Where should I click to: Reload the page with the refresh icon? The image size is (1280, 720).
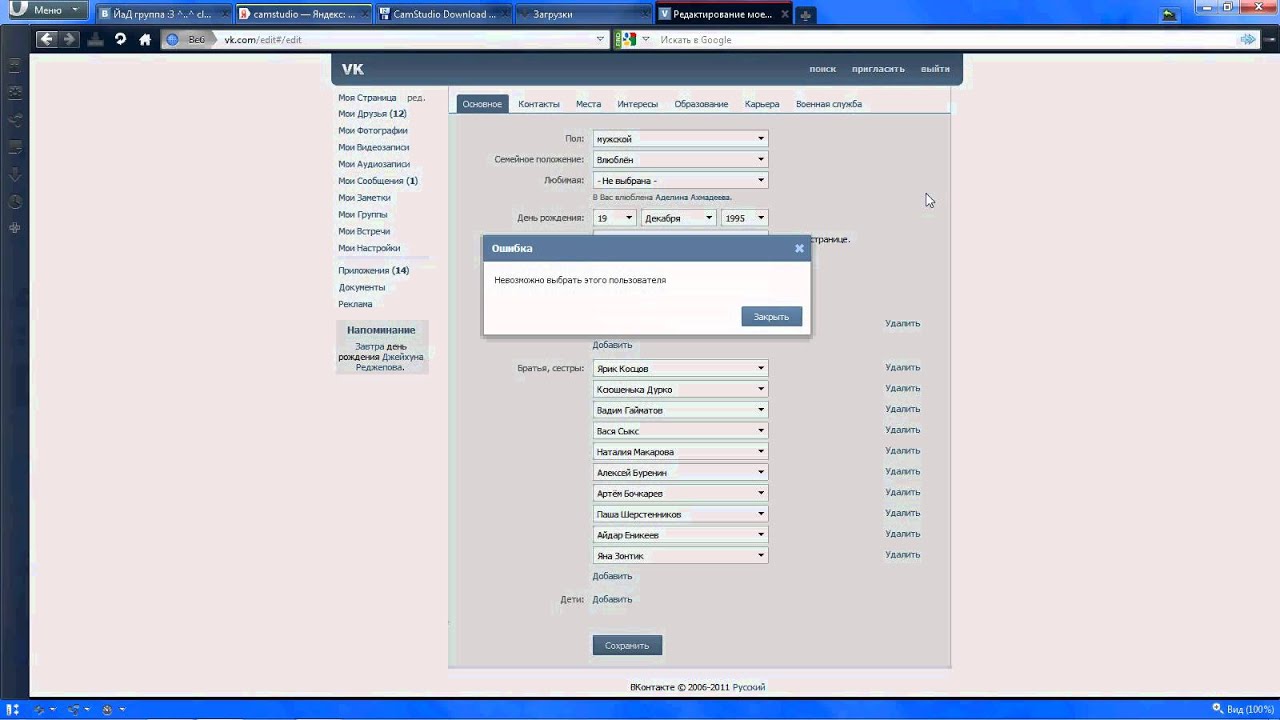pos(120,39)
